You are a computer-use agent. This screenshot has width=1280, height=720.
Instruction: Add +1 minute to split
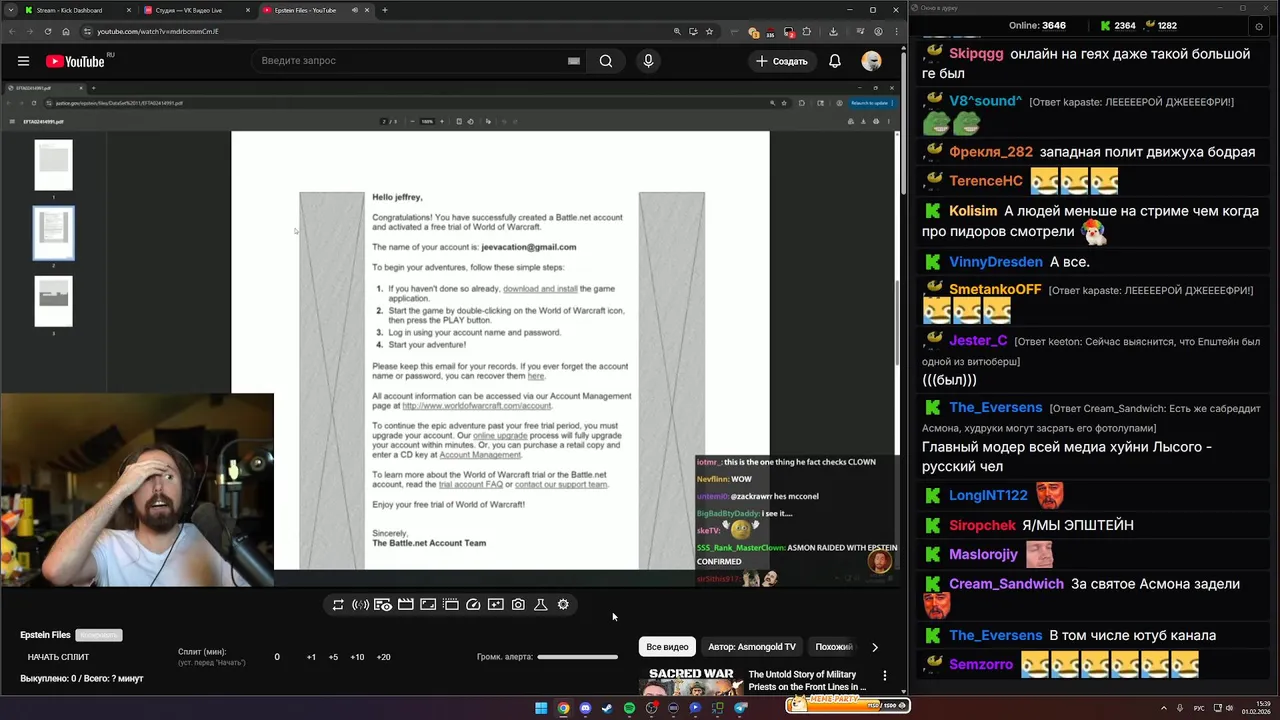[311, 657]
